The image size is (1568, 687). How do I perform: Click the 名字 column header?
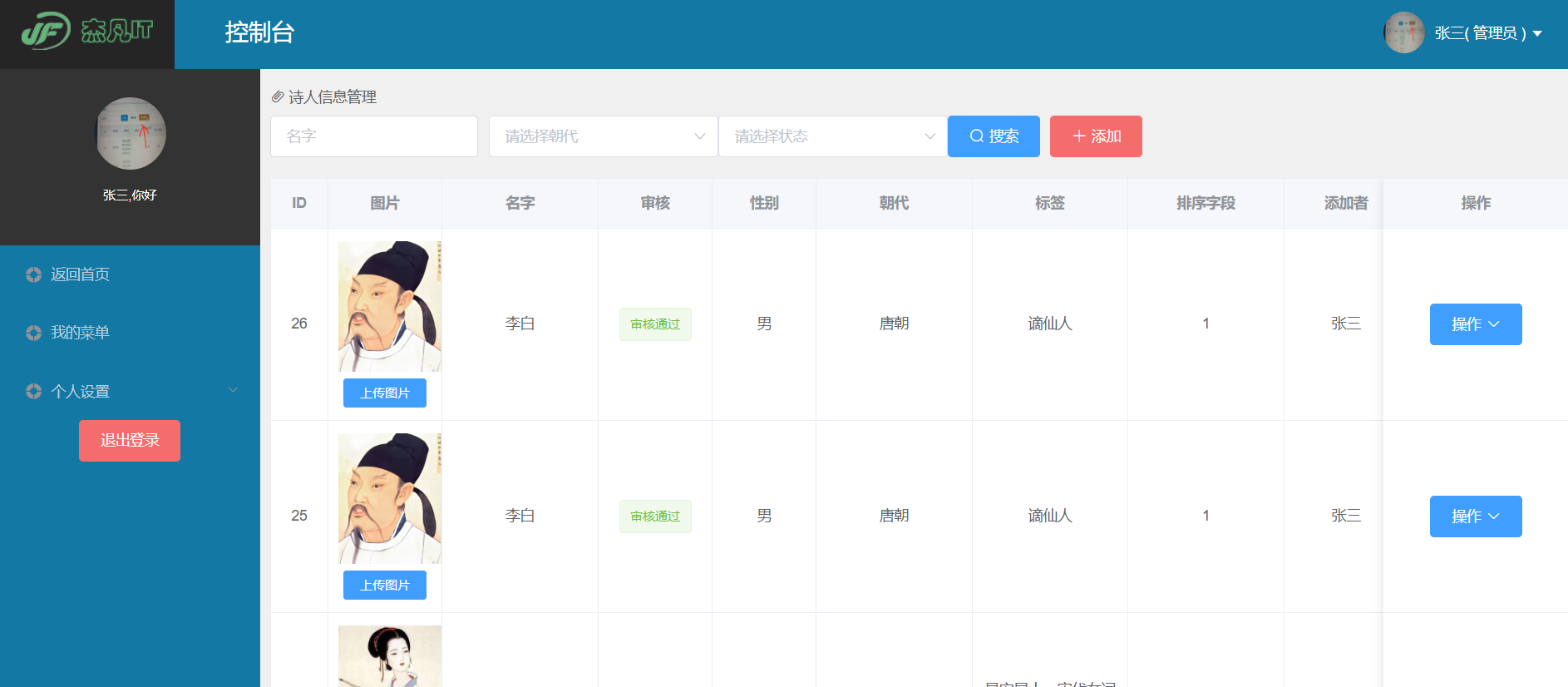pyautogui.click(x=520, y=203)
